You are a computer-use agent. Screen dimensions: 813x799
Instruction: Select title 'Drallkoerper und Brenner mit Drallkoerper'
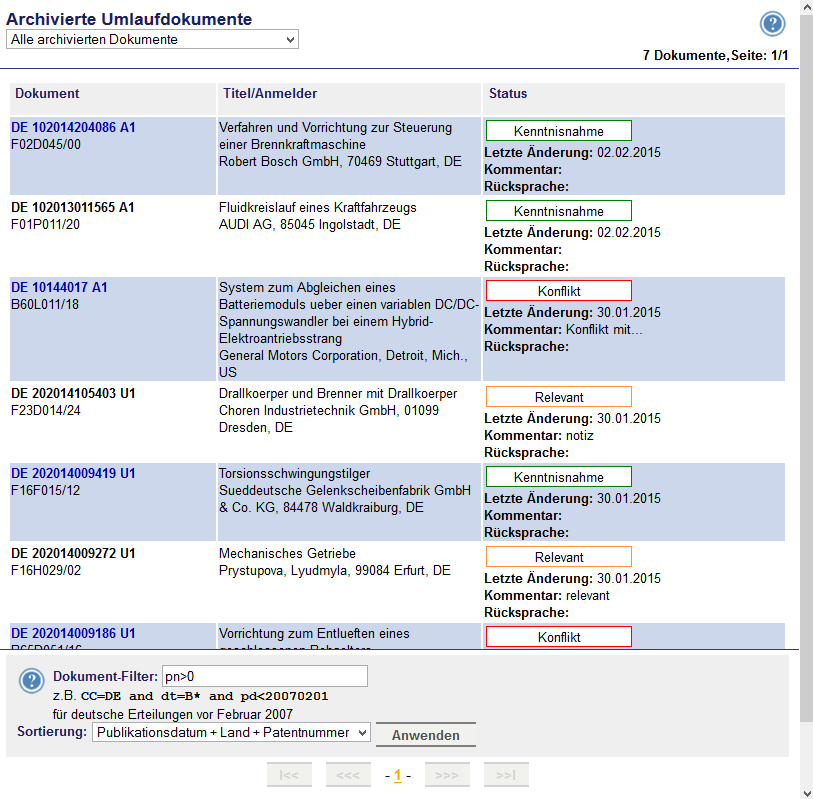coord(338,393)
